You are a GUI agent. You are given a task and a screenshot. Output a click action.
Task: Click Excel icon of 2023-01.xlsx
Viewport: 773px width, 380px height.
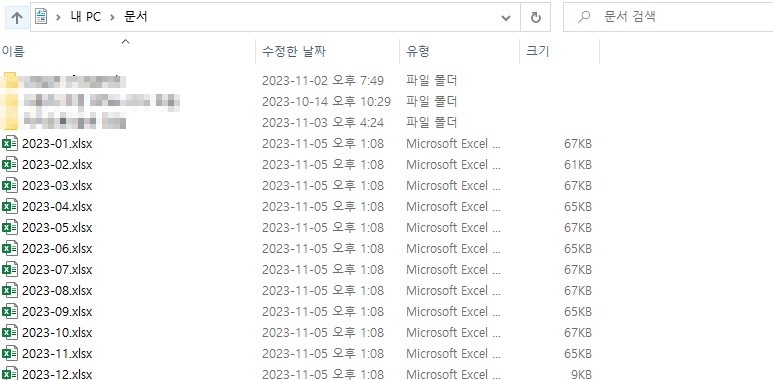10,144
